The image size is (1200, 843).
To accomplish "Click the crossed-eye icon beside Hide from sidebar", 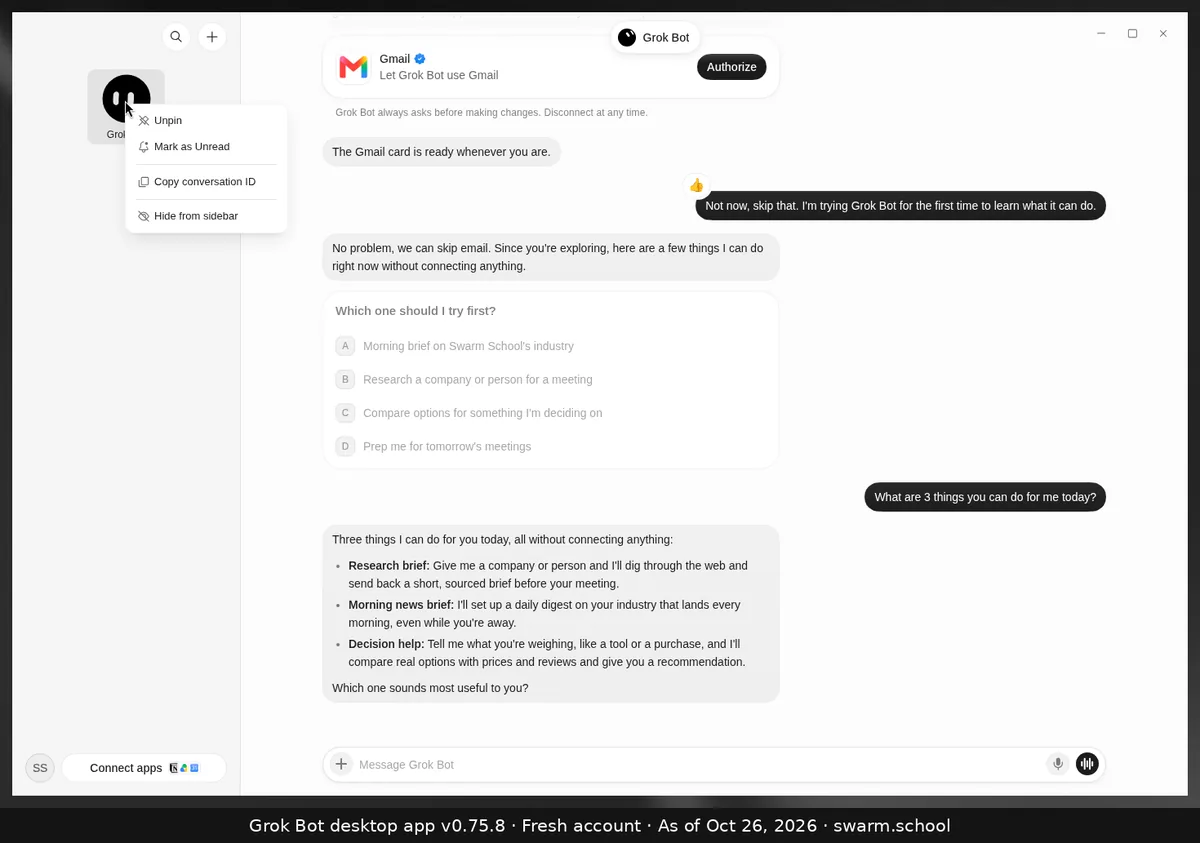I will 144,216.
